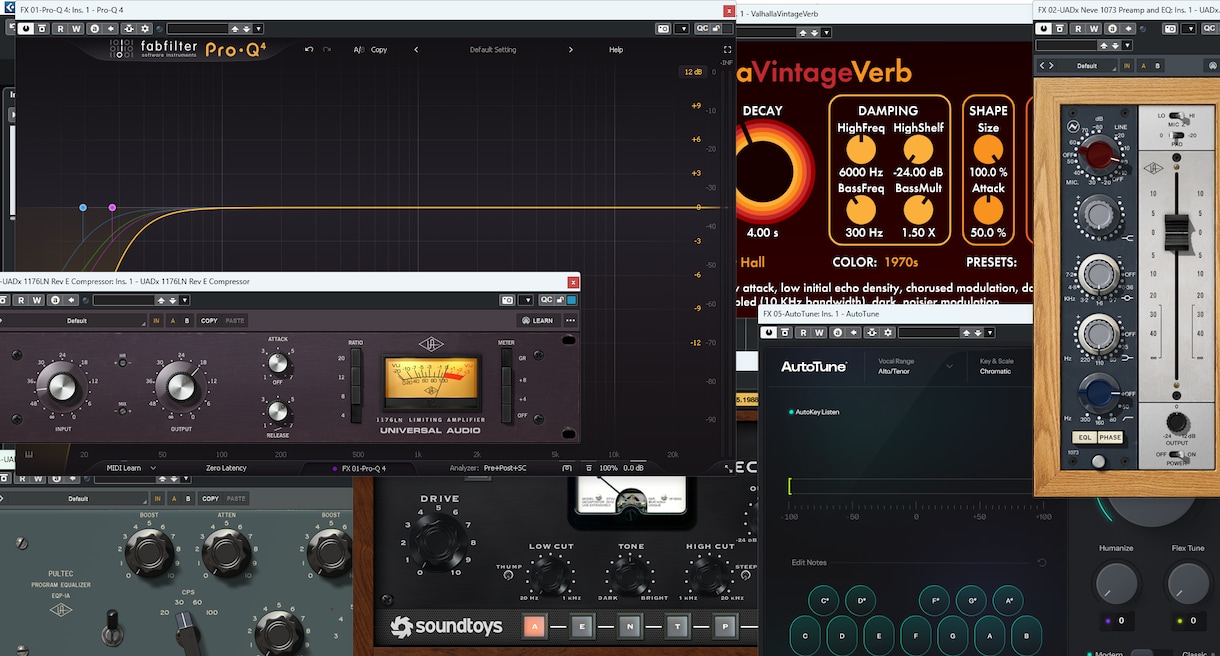This screenshot has width=1220, height=656.
Task: Click COPY on the 1176LN toolbar
Action: tap(209, 321)
